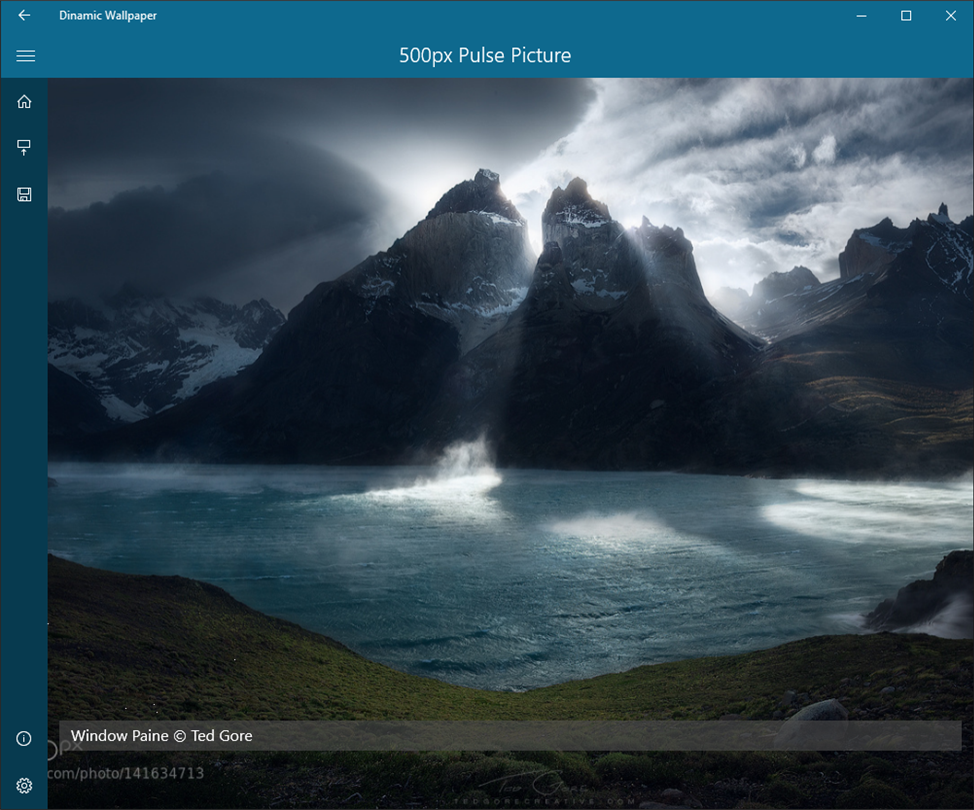Viewport: 974px width, 810px height.
Task: Go to Home in the sidebar
Action: [x=24, y=101]
